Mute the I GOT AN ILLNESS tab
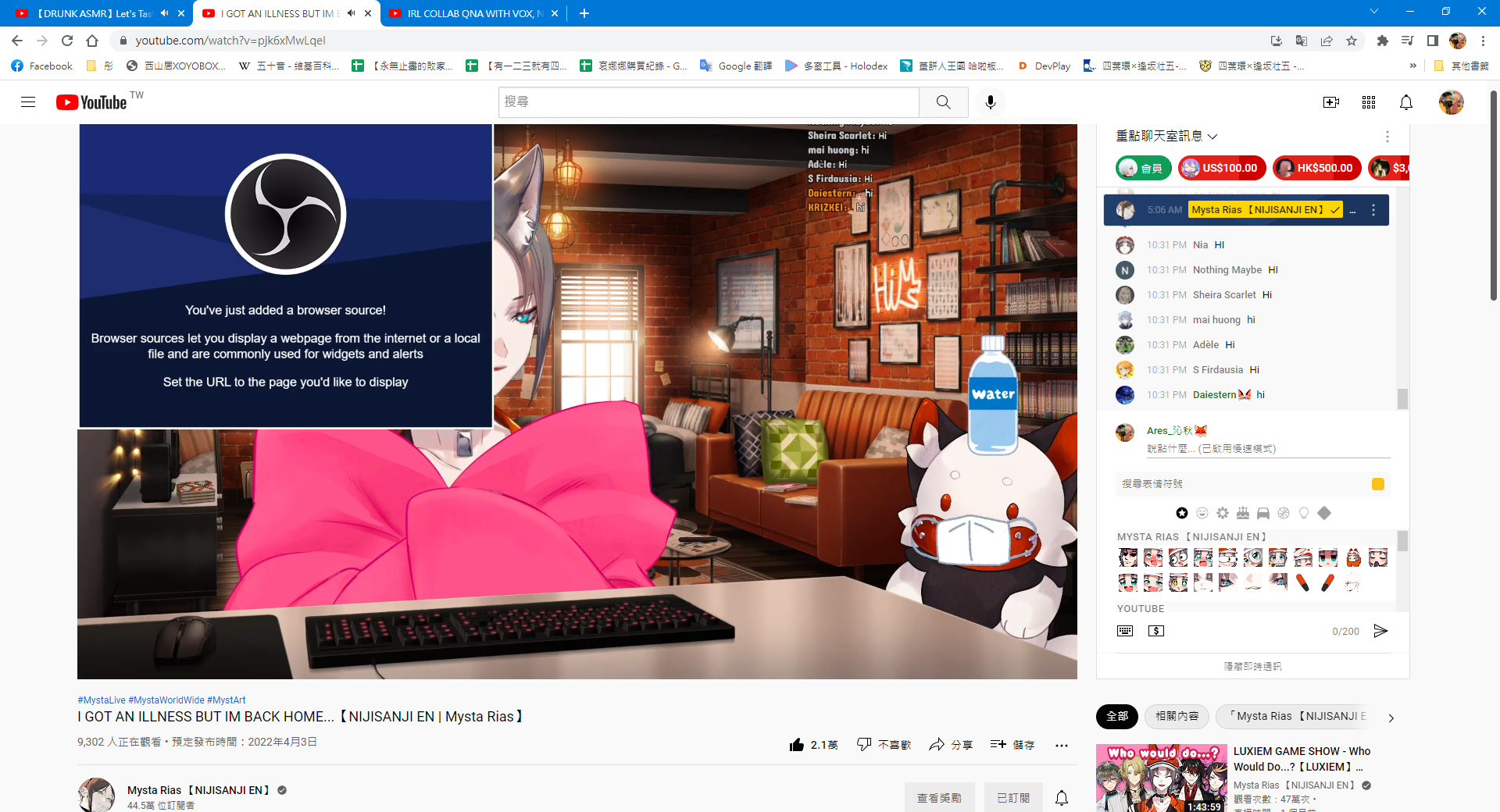 tap(352, 13)
